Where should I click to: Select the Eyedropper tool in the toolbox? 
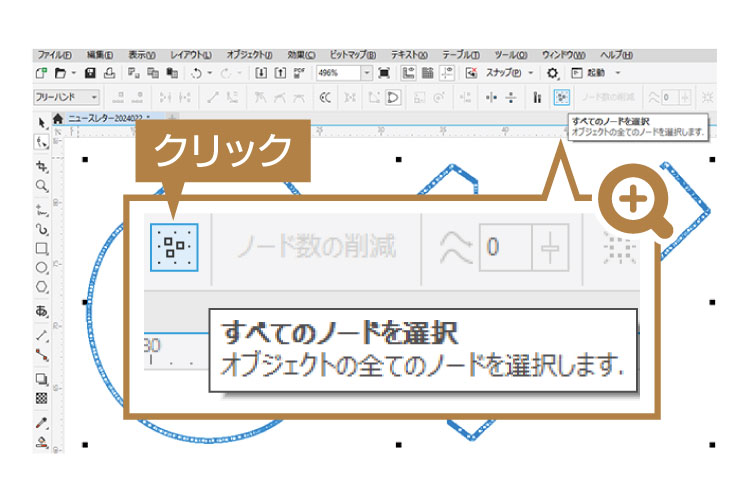click(x=41, y=422)
